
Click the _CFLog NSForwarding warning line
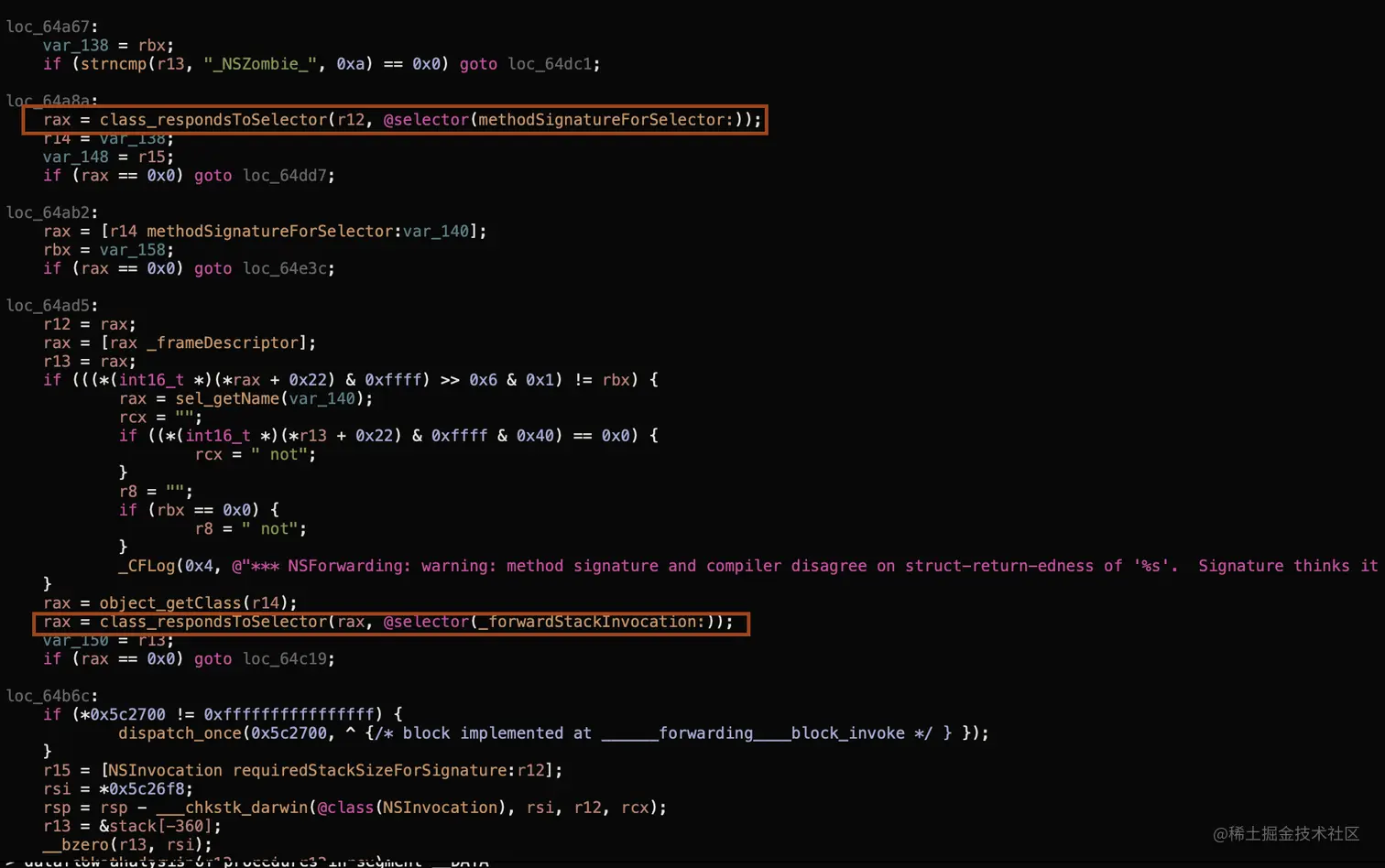click(x=748, y=567)
